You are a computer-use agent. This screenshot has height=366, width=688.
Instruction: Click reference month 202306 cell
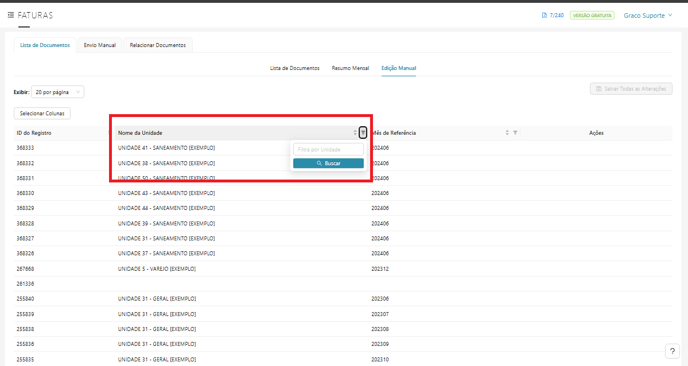click(380, 299)
